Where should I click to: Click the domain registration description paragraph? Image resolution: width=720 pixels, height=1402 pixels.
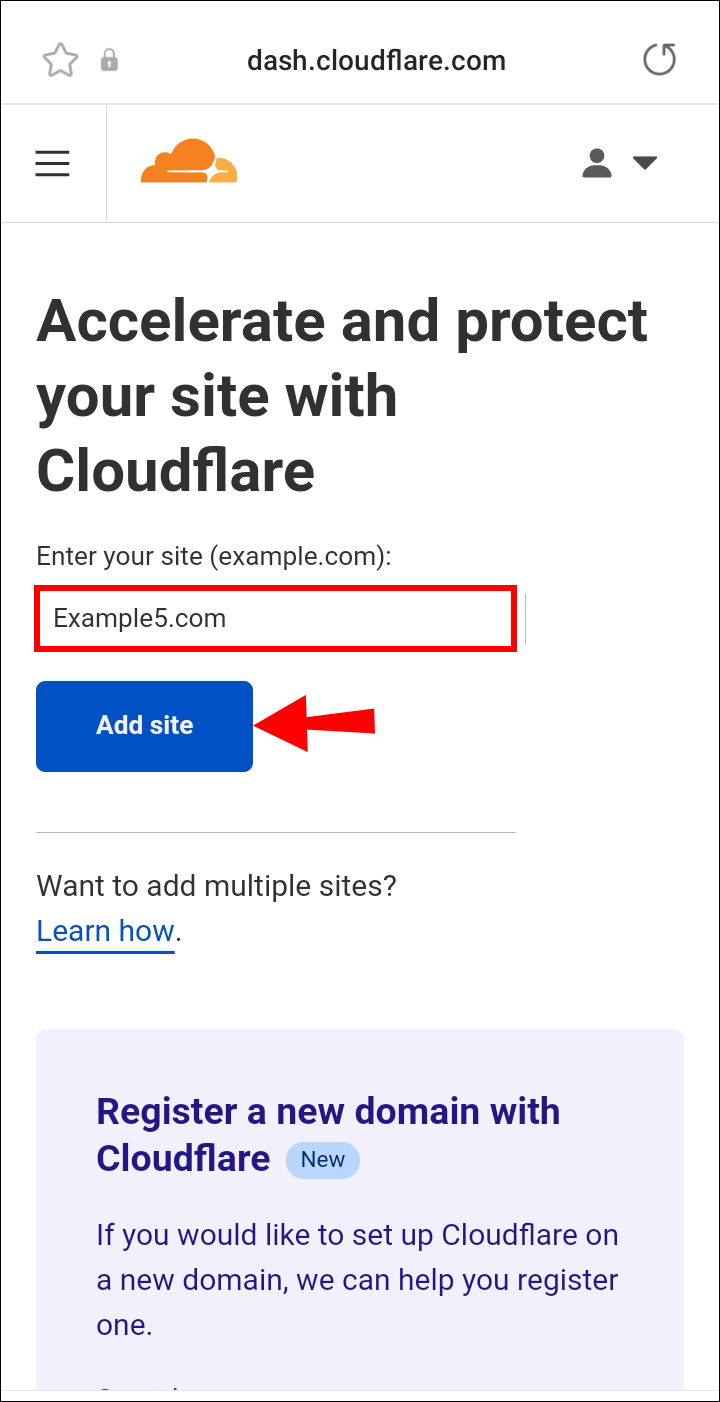point(357,1280)
